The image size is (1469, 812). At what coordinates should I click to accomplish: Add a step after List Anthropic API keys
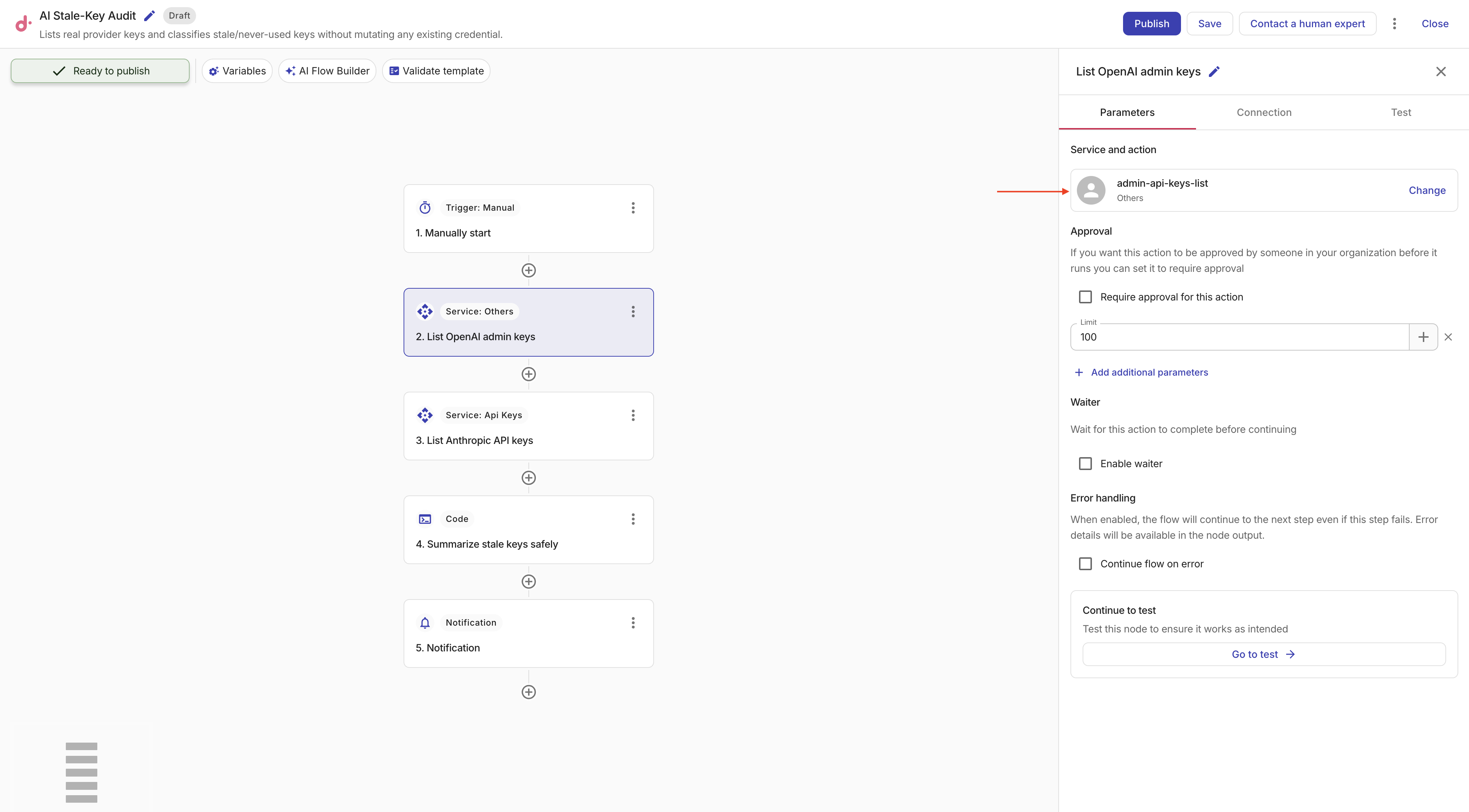tap(529, 478)
